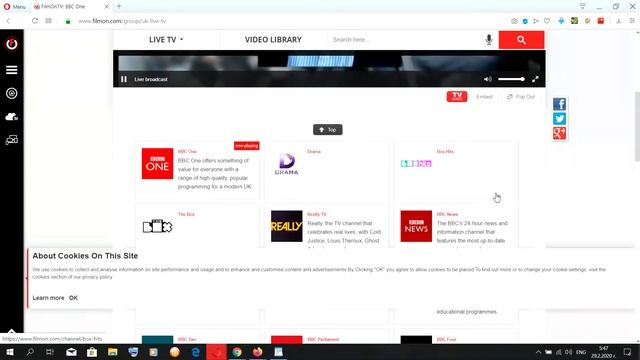Open a new browser tab
640x360 pixels.
point(119,6)
